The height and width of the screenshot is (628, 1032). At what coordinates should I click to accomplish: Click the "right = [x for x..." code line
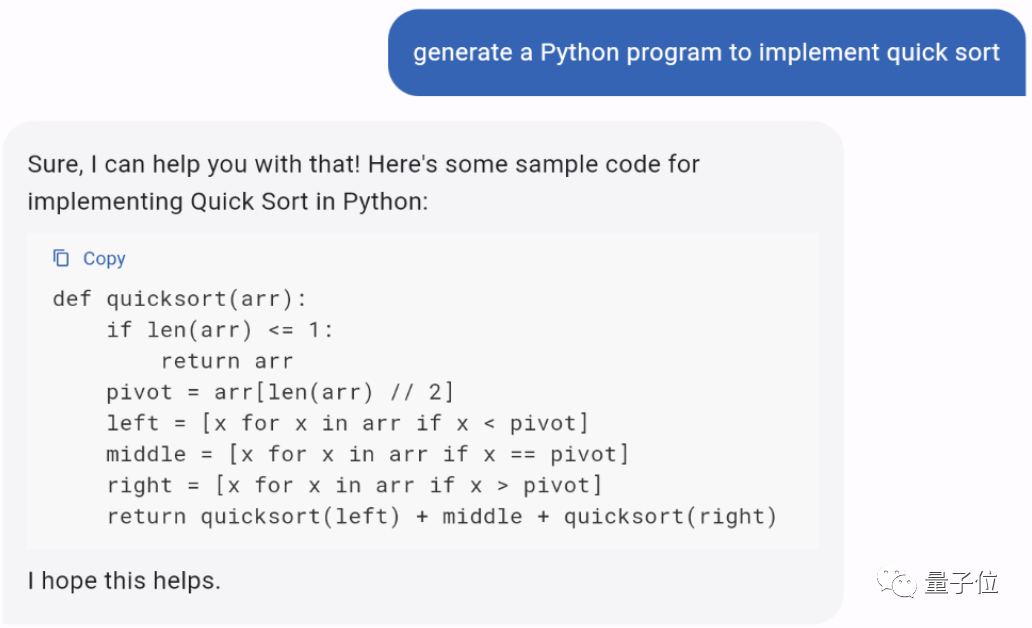pos(354,485)
